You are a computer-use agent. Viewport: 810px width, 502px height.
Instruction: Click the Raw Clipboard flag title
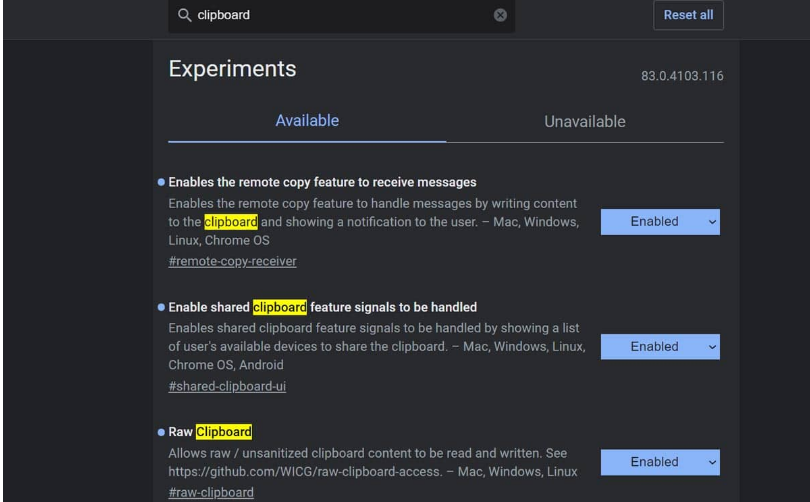tap(210, 432)
